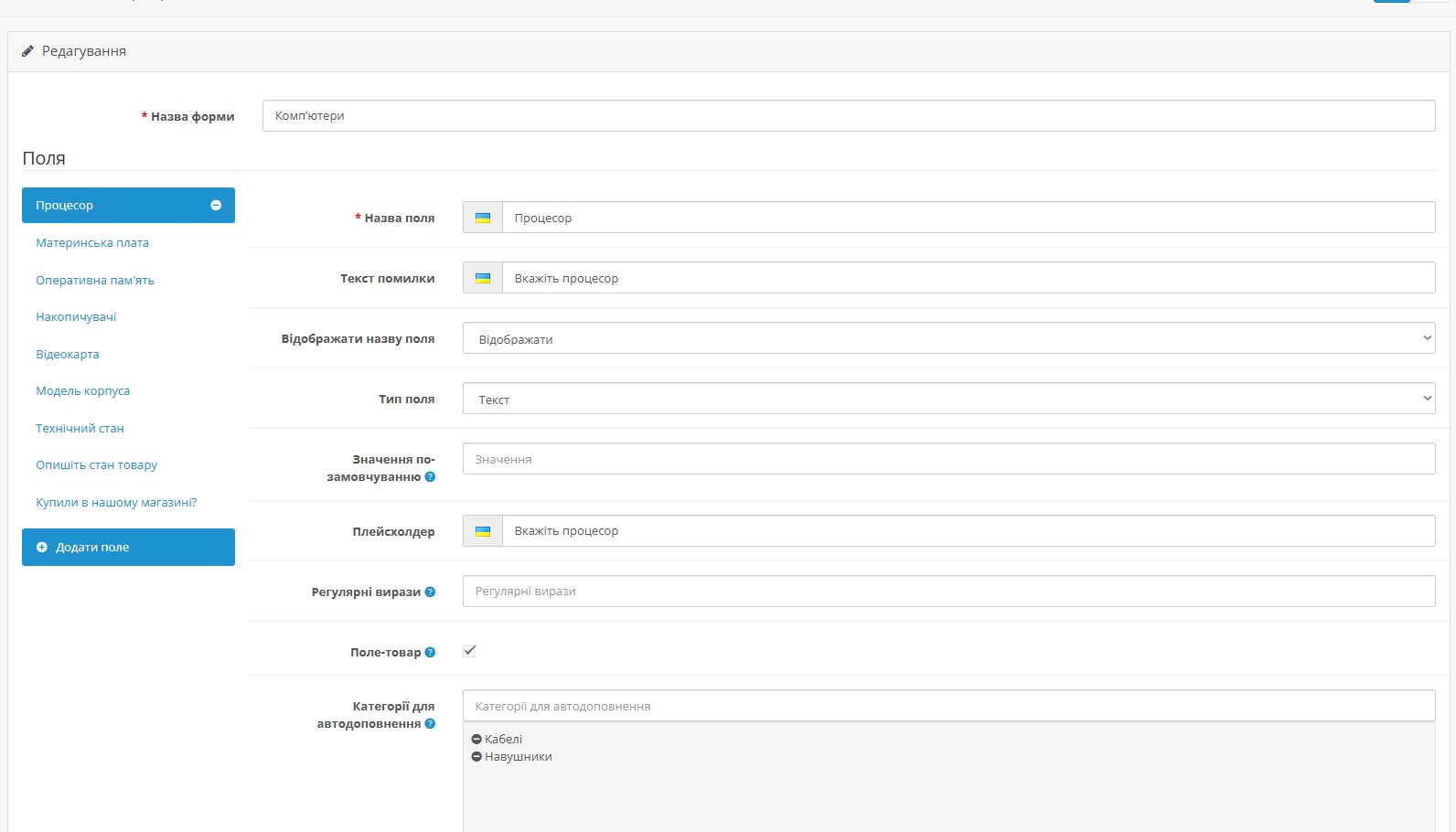Screen dimensions: 1456x832
Task: Open the Опишіть стан товару field
Action: 96,465
